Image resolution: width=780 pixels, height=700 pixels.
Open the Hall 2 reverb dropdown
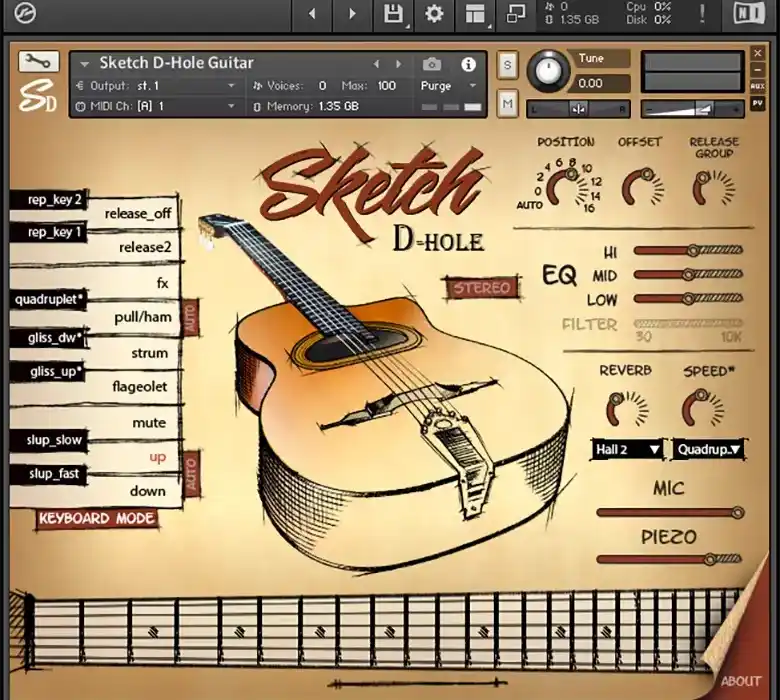pos(627,450)
